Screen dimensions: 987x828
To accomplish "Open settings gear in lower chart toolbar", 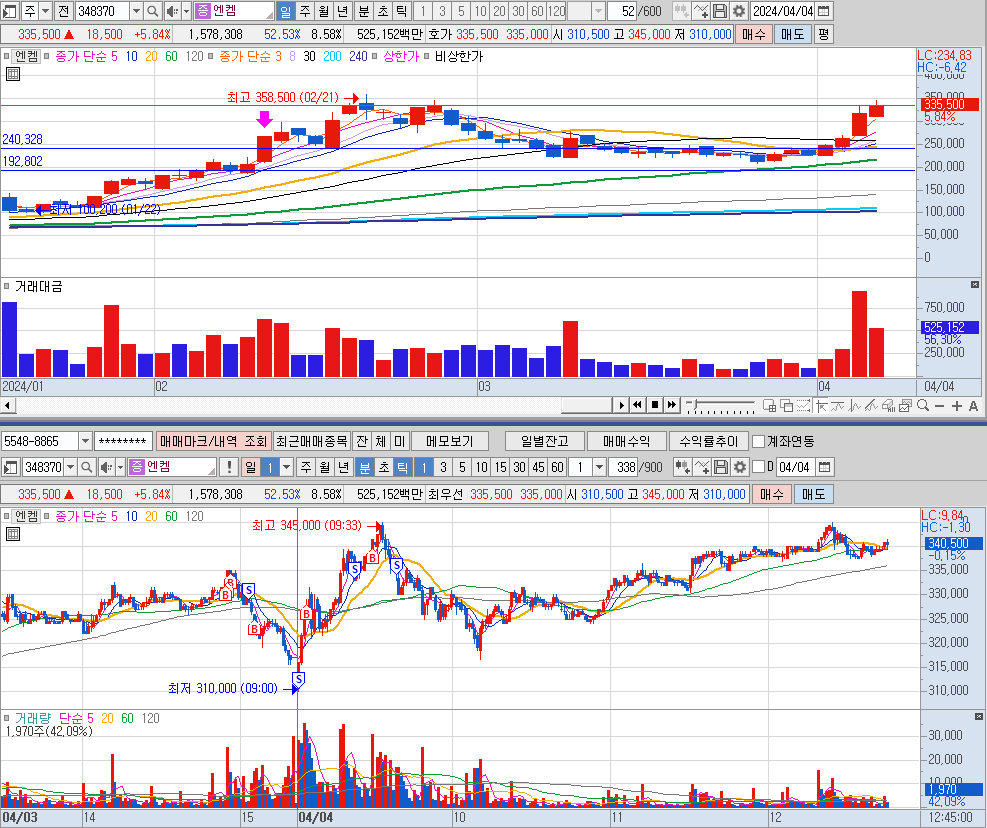I will pyautogui.click(x=740, y=467).
